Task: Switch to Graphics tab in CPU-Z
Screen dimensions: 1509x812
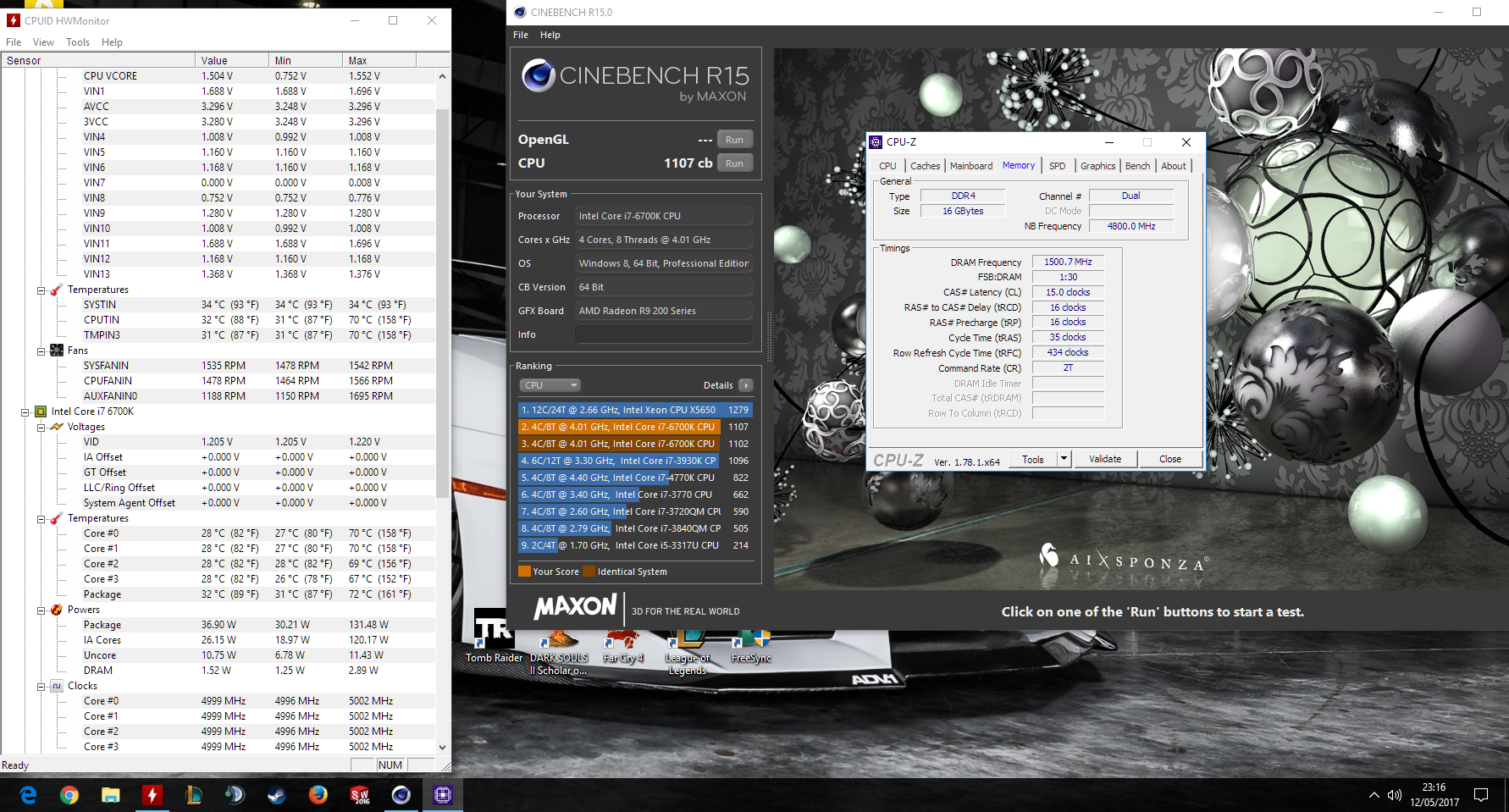Action: click(x=1097, y=166)
